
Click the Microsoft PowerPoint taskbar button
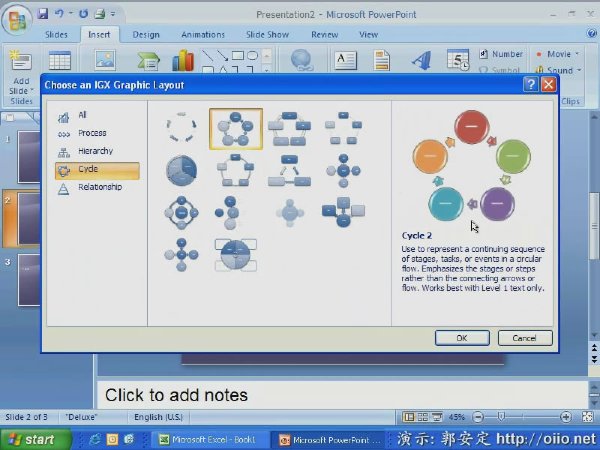click(330, 440)
